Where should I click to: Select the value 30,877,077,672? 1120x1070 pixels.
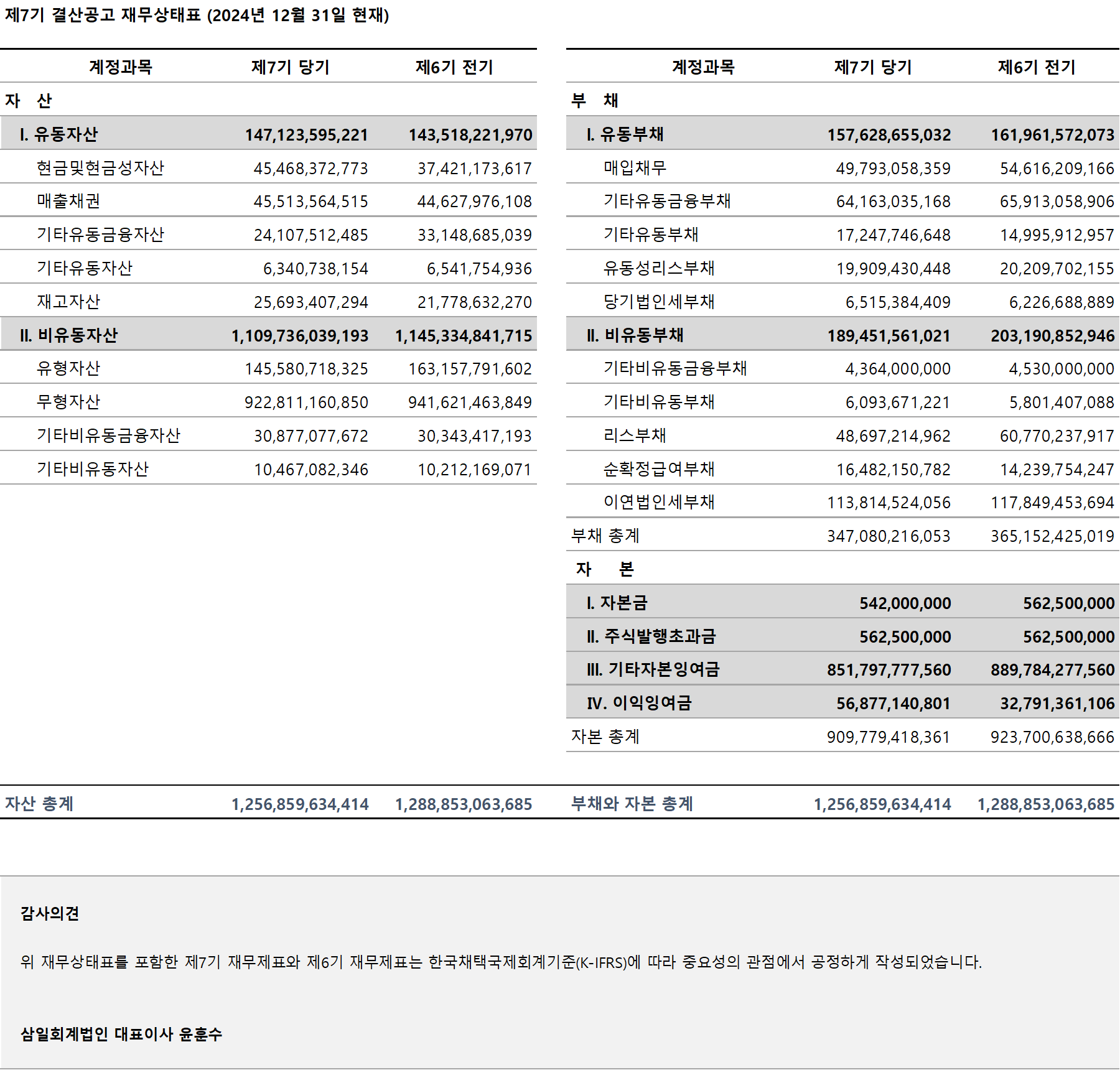(311, 436)
